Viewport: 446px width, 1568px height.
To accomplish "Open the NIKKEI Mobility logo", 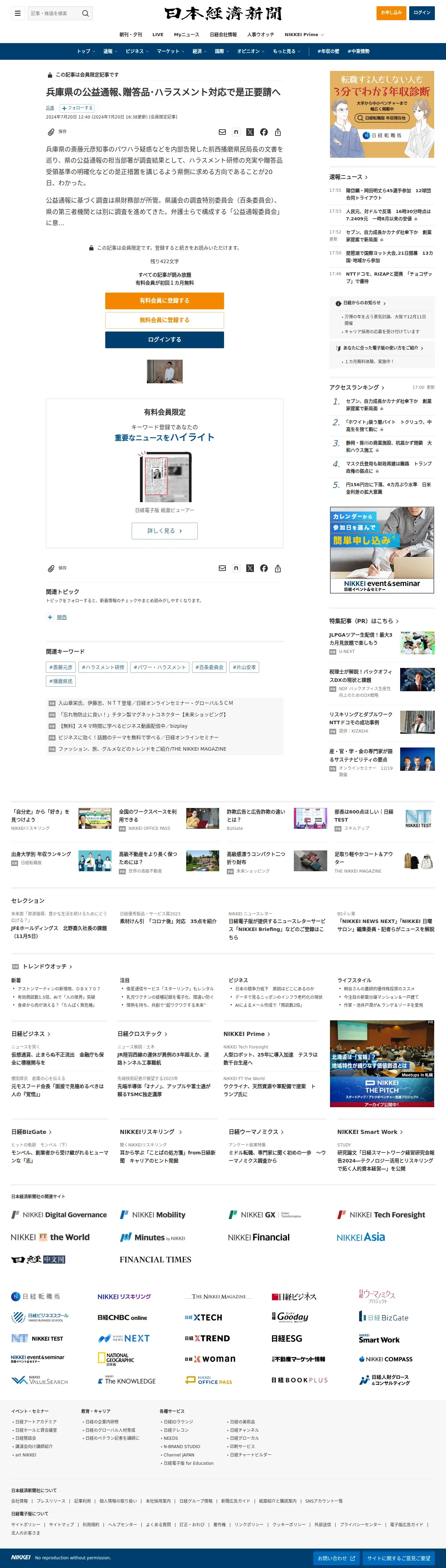I will click(x=153, y=1215).
